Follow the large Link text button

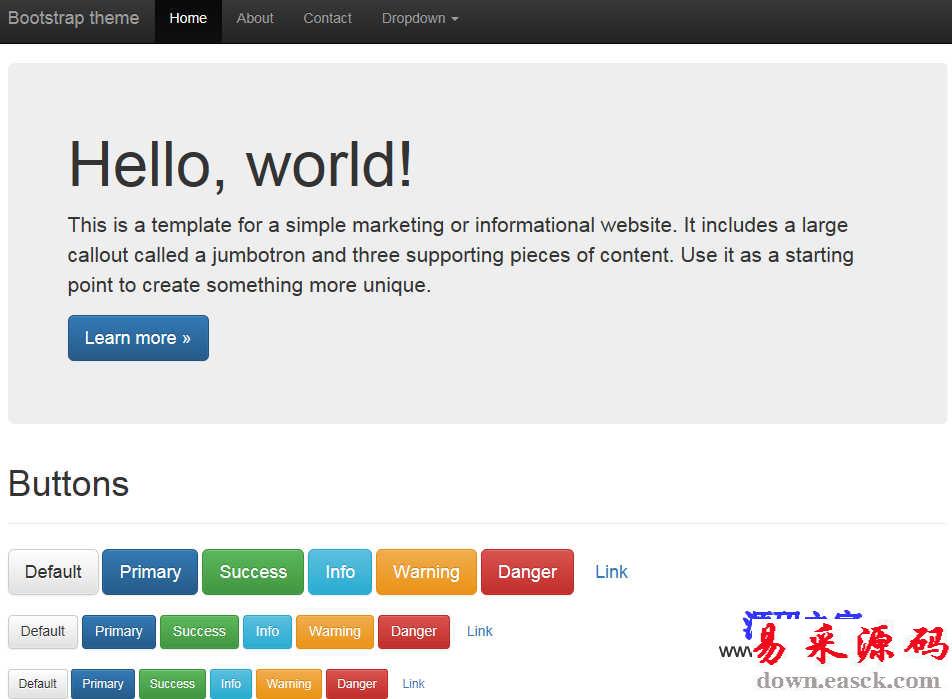click(611, 572)
